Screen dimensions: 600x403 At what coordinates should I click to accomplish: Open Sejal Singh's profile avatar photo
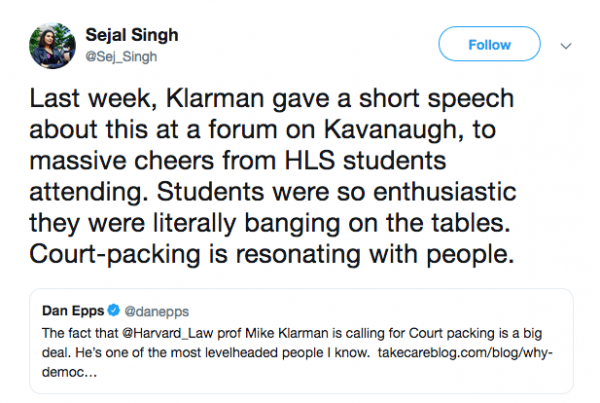53,45
